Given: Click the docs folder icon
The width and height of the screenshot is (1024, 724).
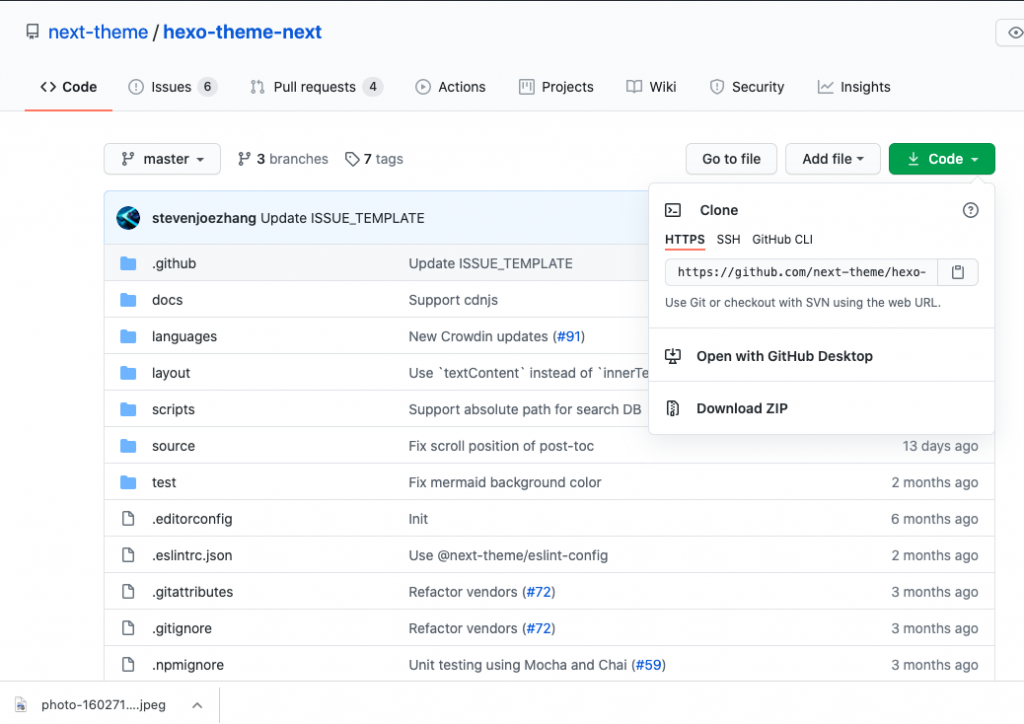Looking at the screenshot, I should click(128, 300).
